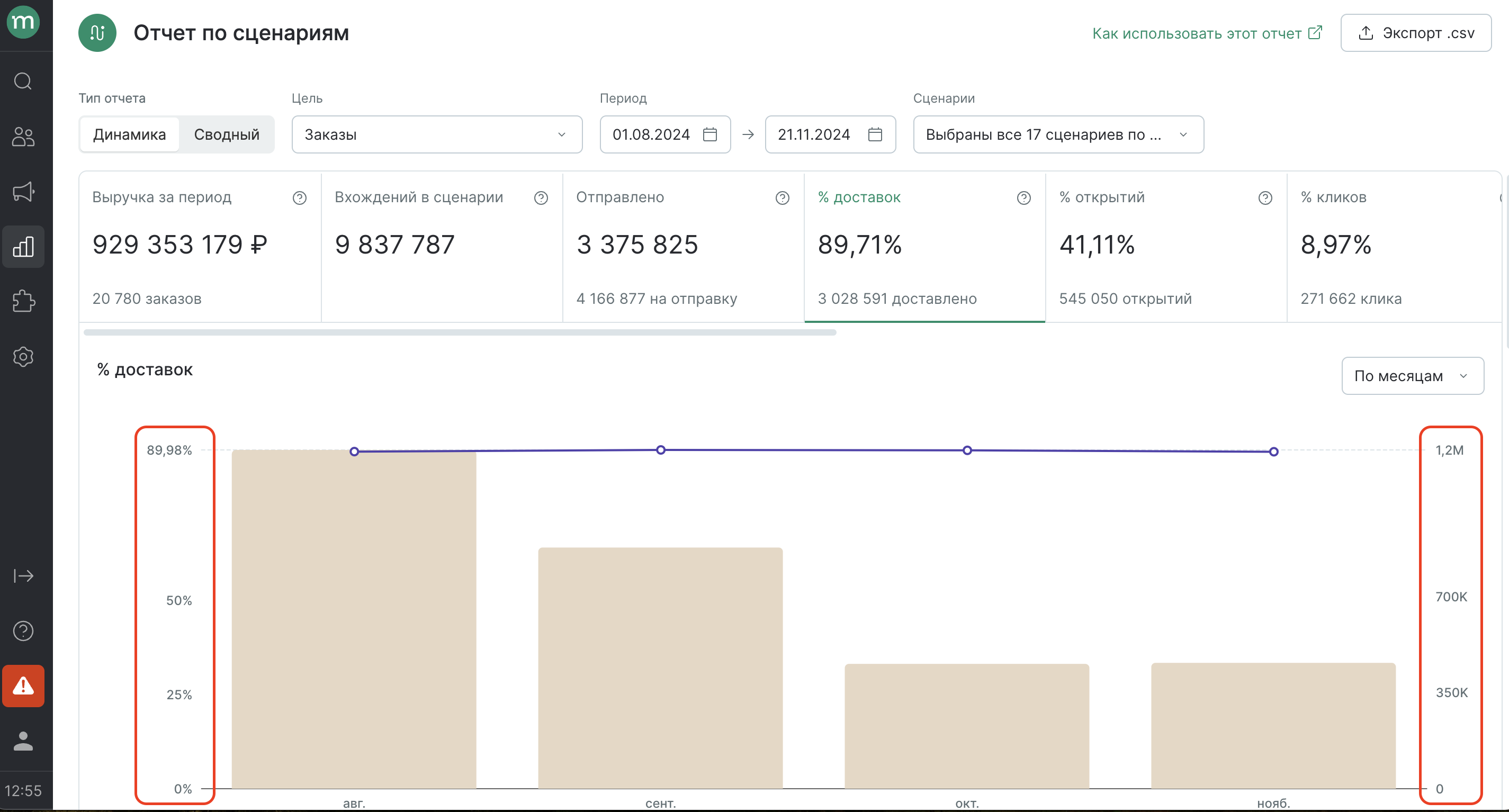Click the August line point marker
Image resolution: width=1509 pixels, height=812 pixels.
click(354, 452)
